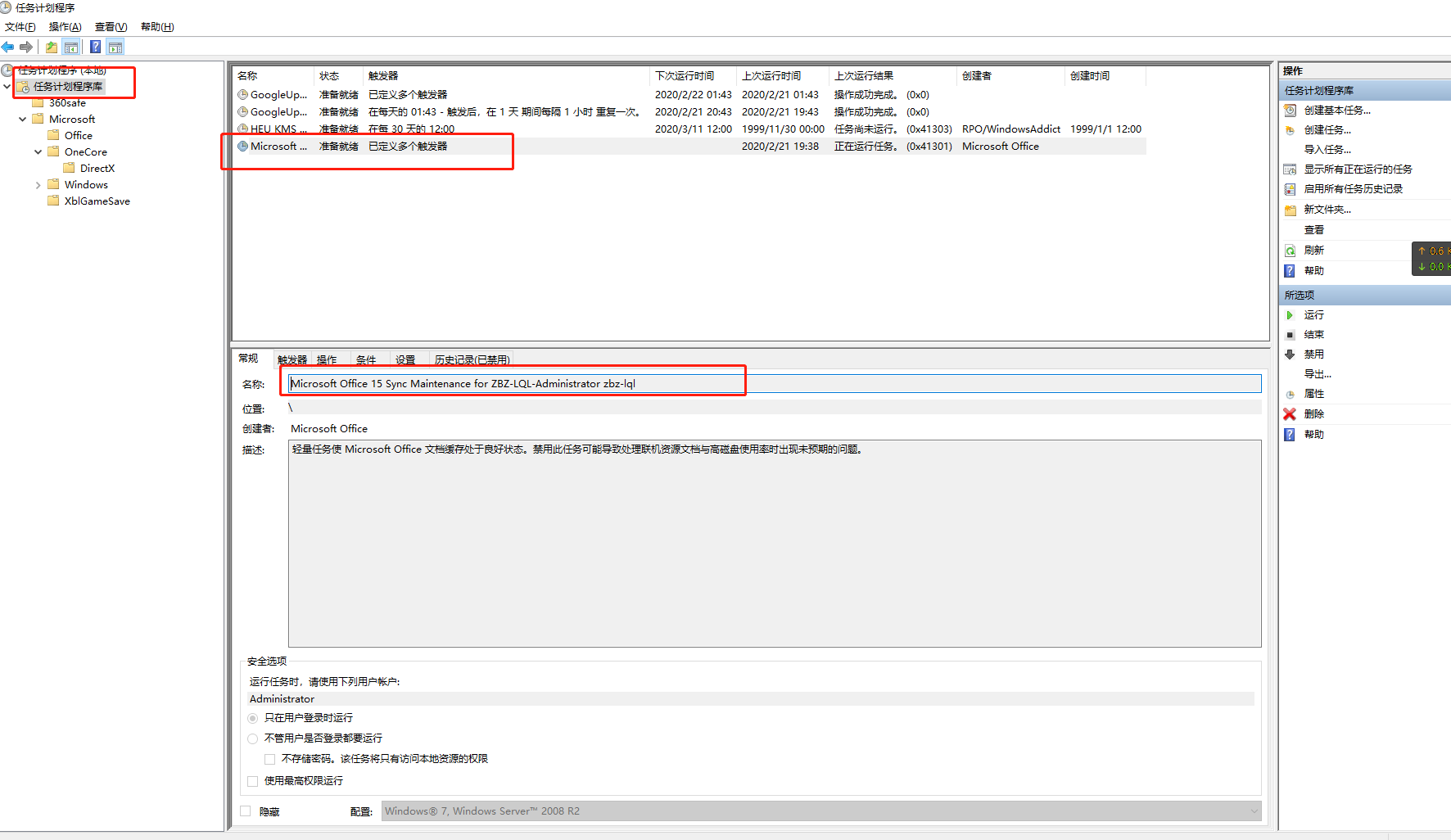Open the 文件(F) menu
This screenshot has height=840, width=1451.
point(20,27)
